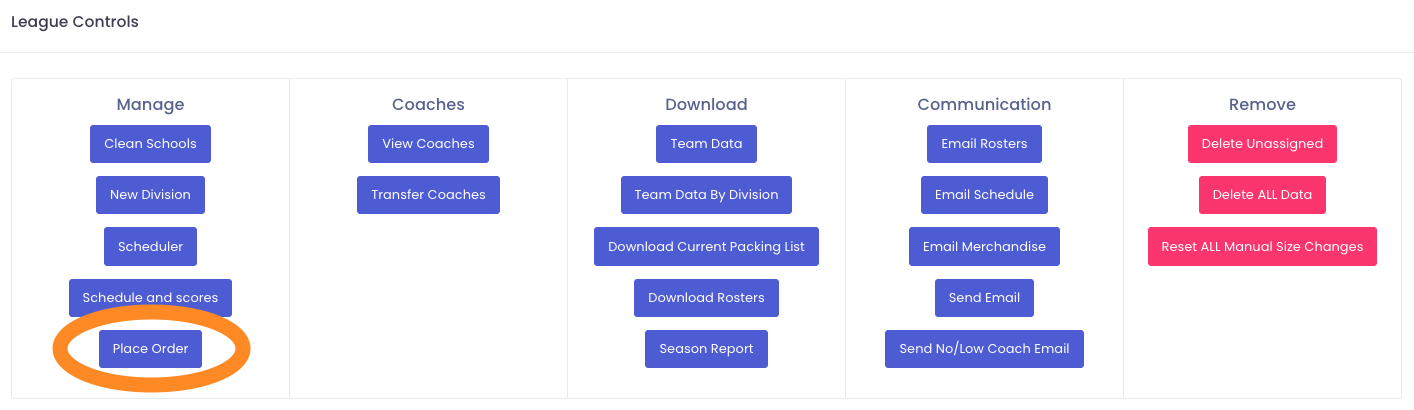The width and height of the screenshot is (1414, 410).
Task: Download Team Data By Division
Action: point(706,194)
